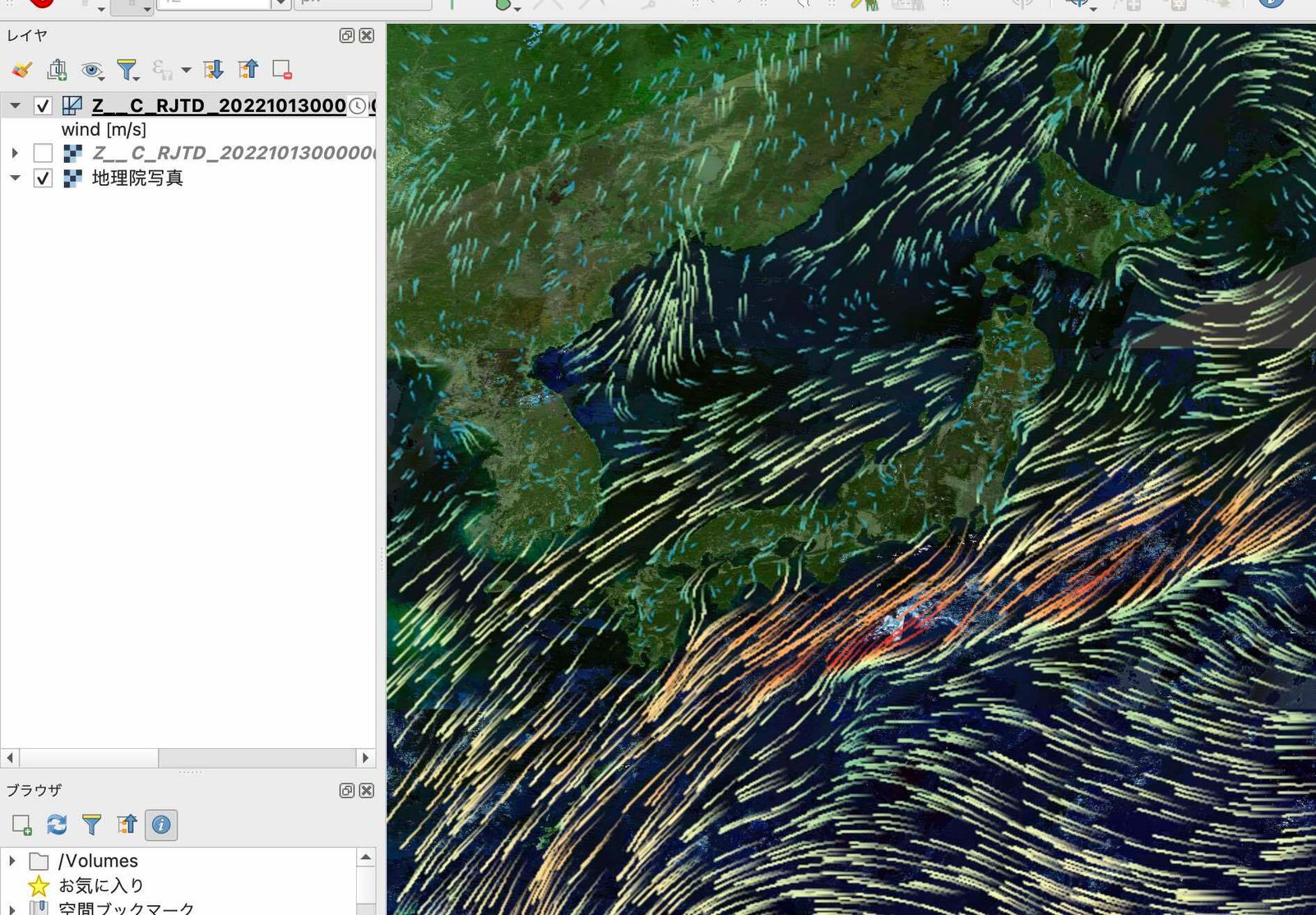Expand the /Volumes folder
1316x915 pixels.
coord(12,861)
